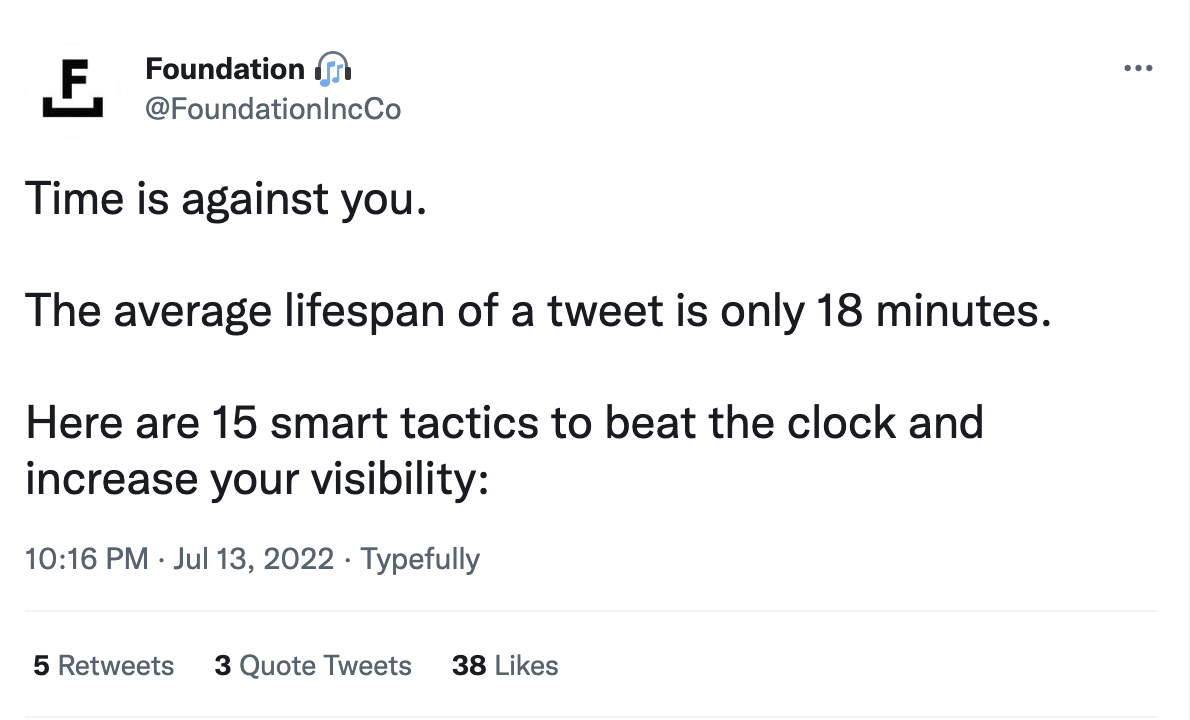Viewport: 1190px width, 720px height.
Task: Click the Foundation profile avatar logo
Action: click(73, 89)
